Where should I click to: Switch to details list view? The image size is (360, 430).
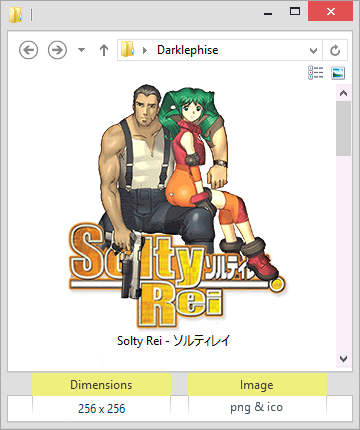coord(316,73)
